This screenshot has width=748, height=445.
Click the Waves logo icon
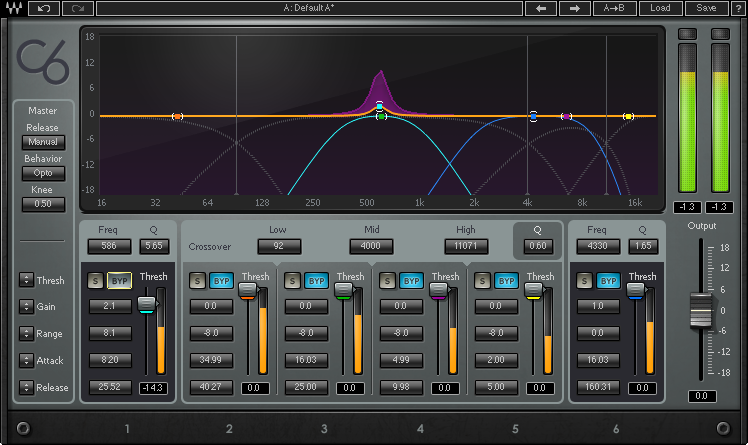13,8
